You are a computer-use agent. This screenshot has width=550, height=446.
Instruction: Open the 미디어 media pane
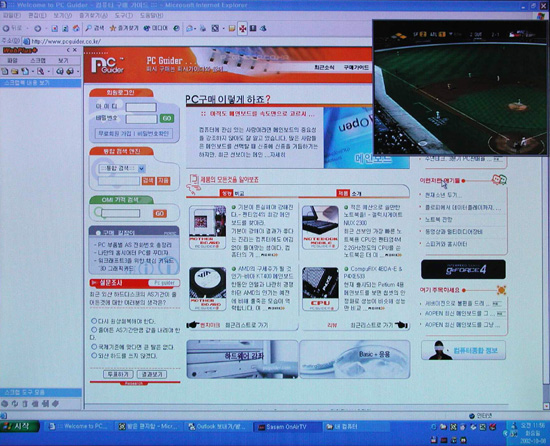pyautogui.click(x=156, y=28)
